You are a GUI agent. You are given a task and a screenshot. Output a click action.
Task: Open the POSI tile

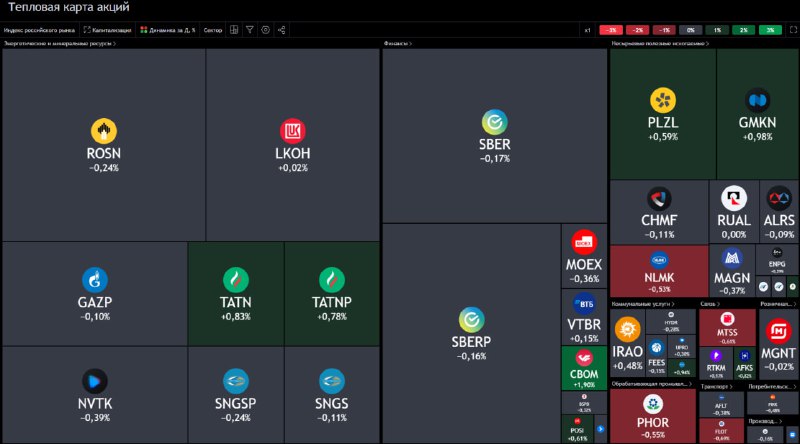click(577, 429)
